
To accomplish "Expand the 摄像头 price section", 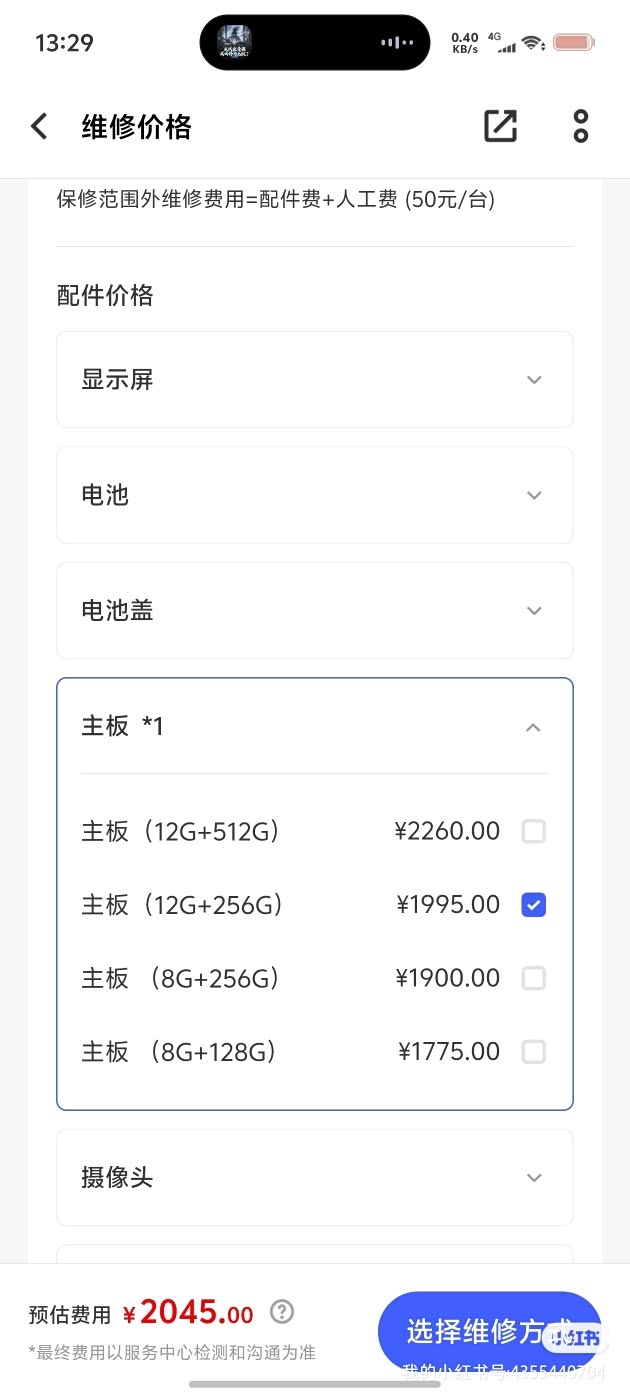I will (534, 1178).
